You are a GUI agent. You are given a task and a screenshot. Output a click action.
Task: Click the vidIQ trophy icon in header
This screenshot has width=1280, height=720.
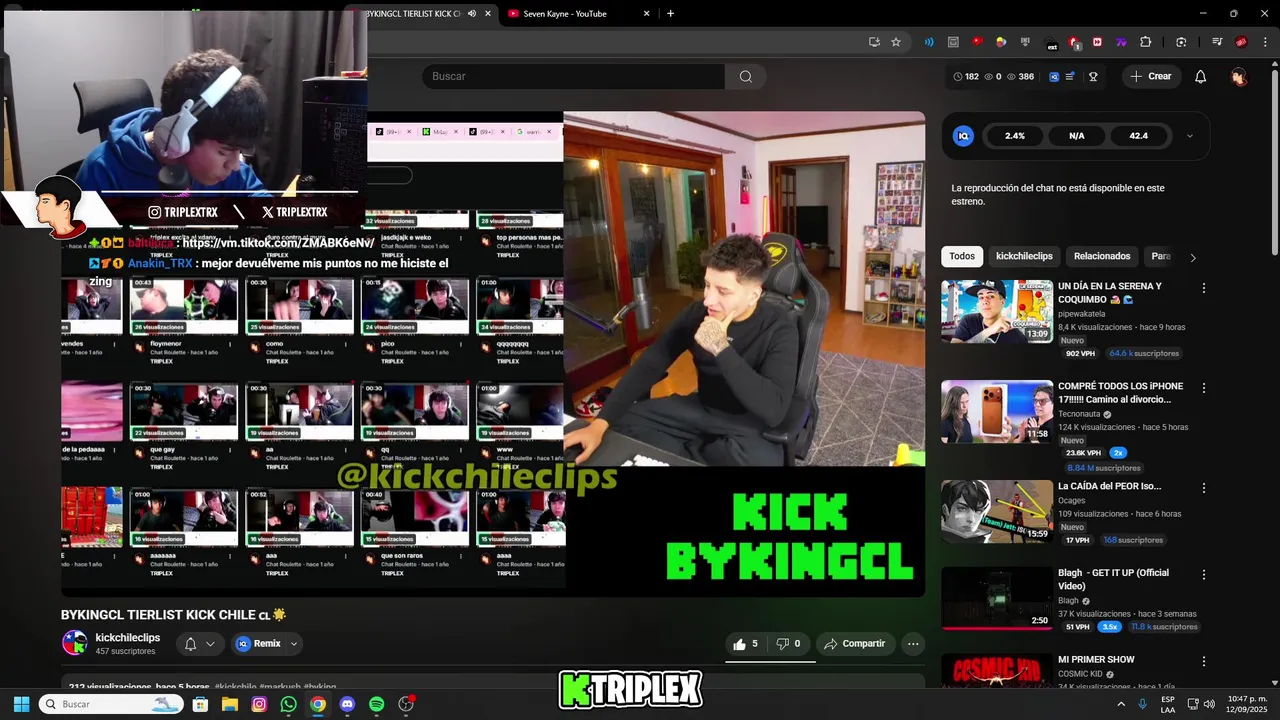[1093, 76]
